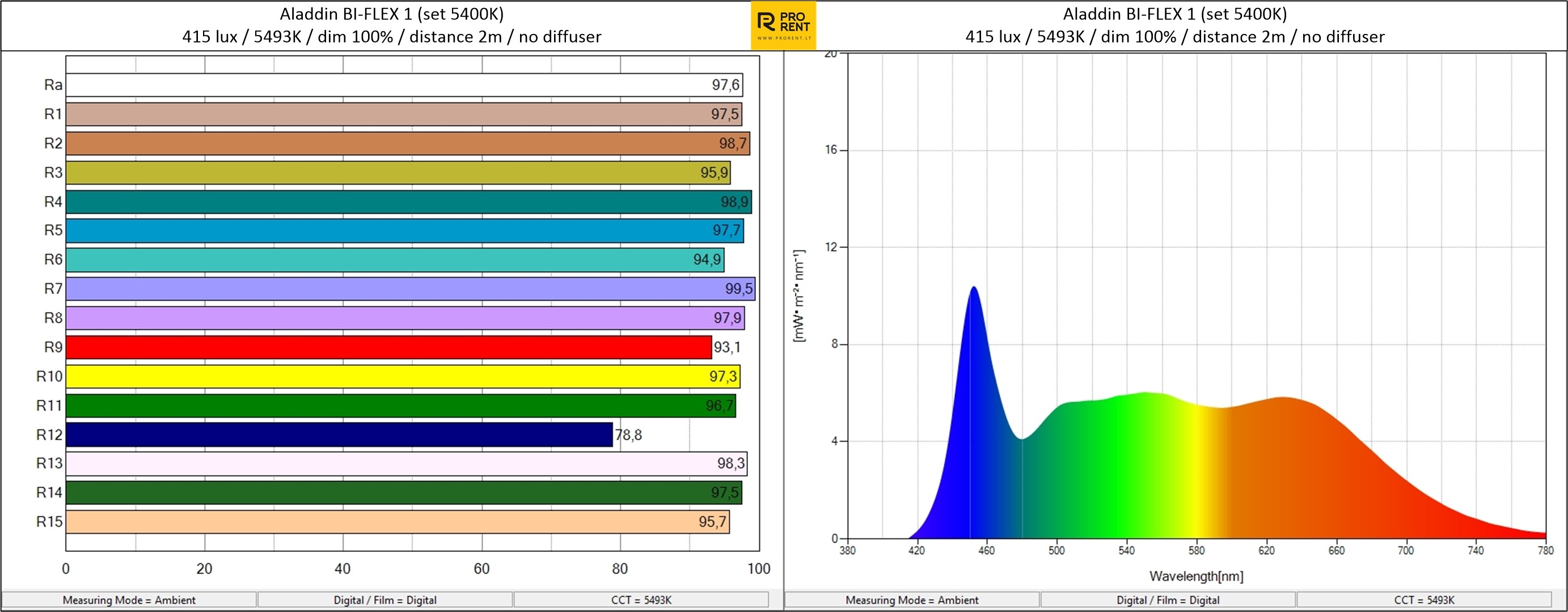The image size is (1568, 612).
Task: Click the left Aladdin BI-FLEX 1 title
Action: pos(392,14)
